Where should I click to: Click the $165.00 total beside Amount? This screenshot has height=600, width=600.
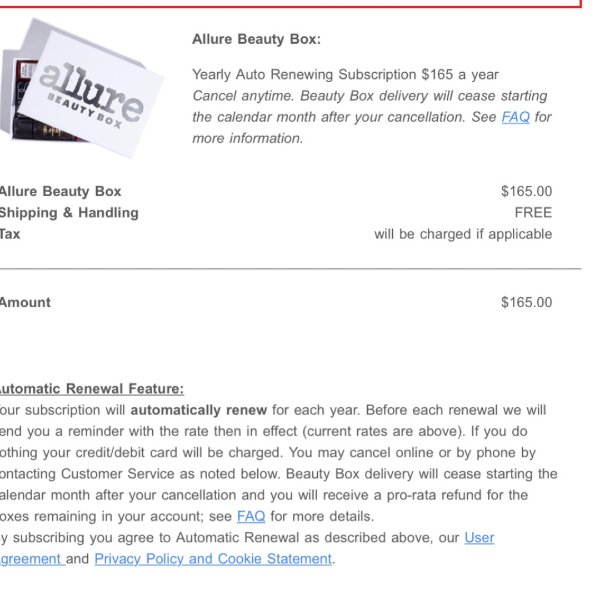pos(527,302)
